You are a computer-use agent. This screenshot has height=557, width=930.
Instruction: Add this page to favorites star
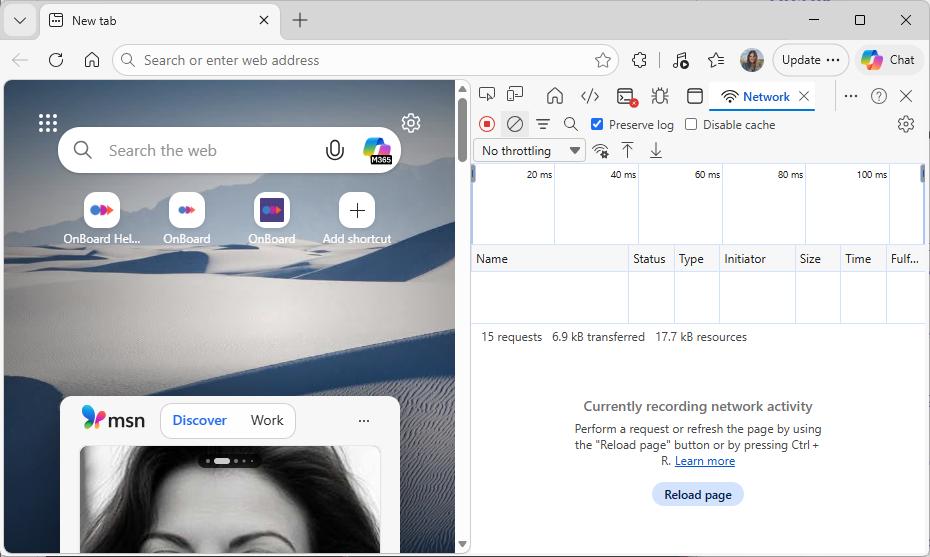pos(603,60)
